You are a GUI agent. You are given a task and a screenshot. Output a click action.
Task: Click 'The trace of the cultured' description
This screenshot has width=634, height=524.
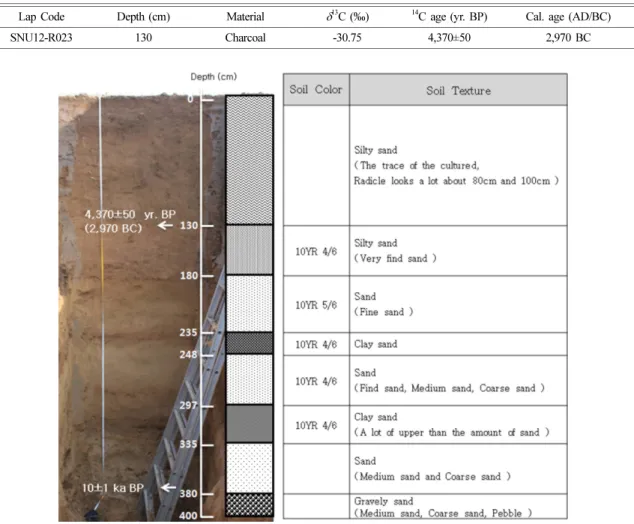tap(416, 166)
